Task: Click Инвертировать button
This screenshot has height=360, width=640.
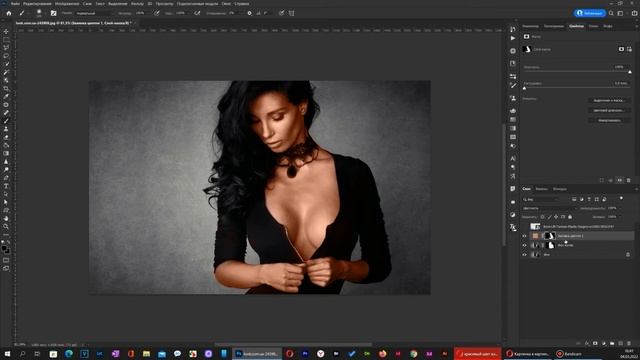Action: [609, 120]
